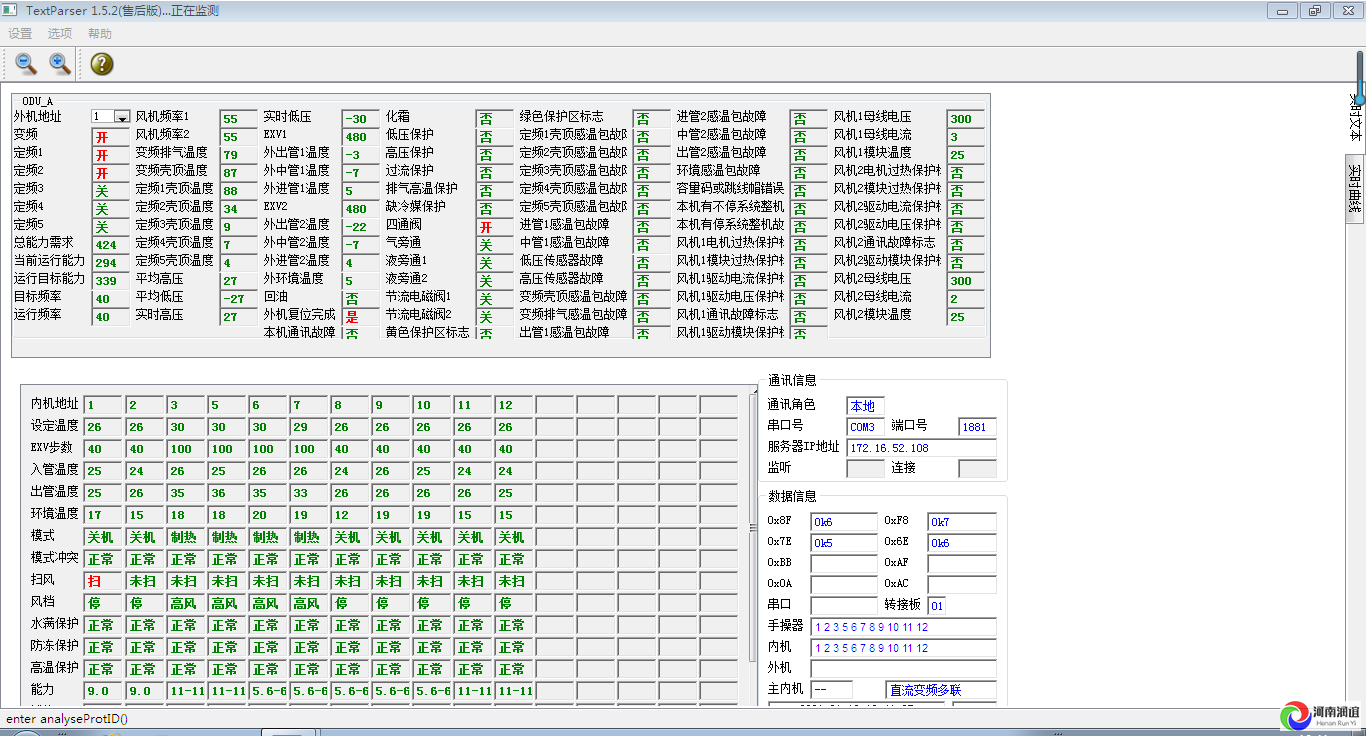Expand the 外机地址 dropdown
This screenshot has height=736, width=1366.
click(122, 117)
